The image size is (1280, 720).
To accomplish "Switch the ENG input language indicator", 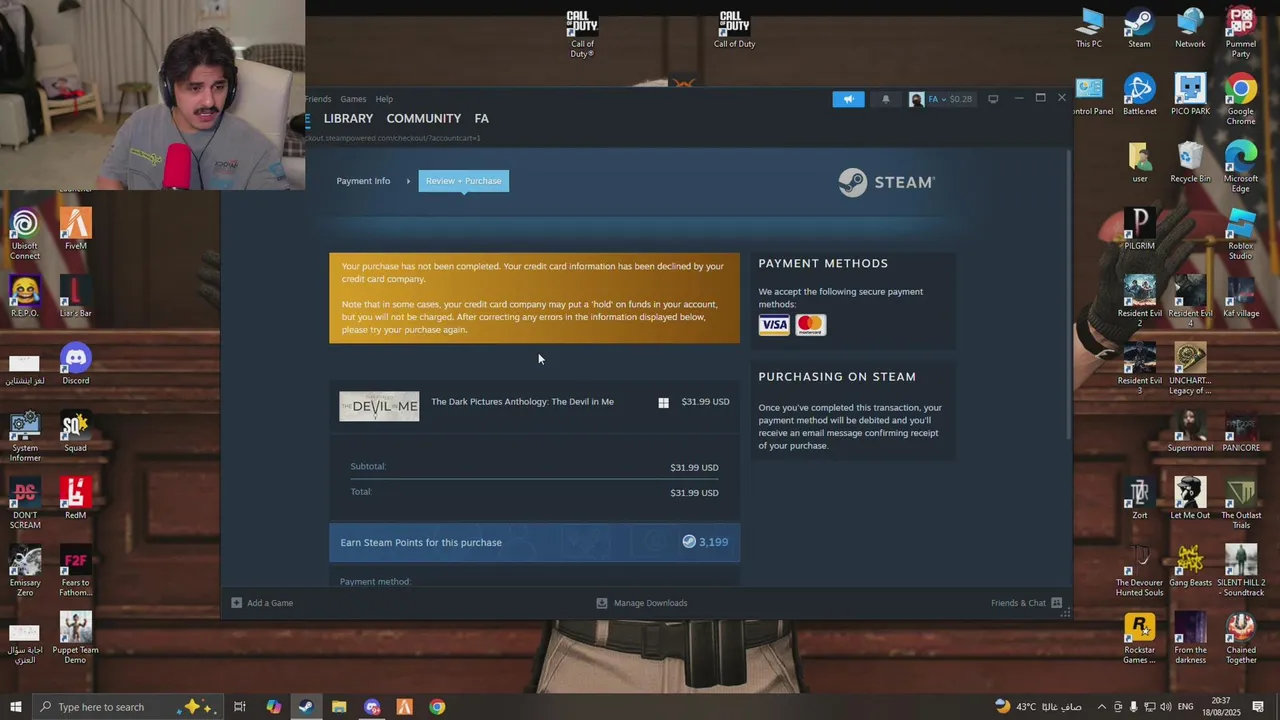I will 1185,707.
